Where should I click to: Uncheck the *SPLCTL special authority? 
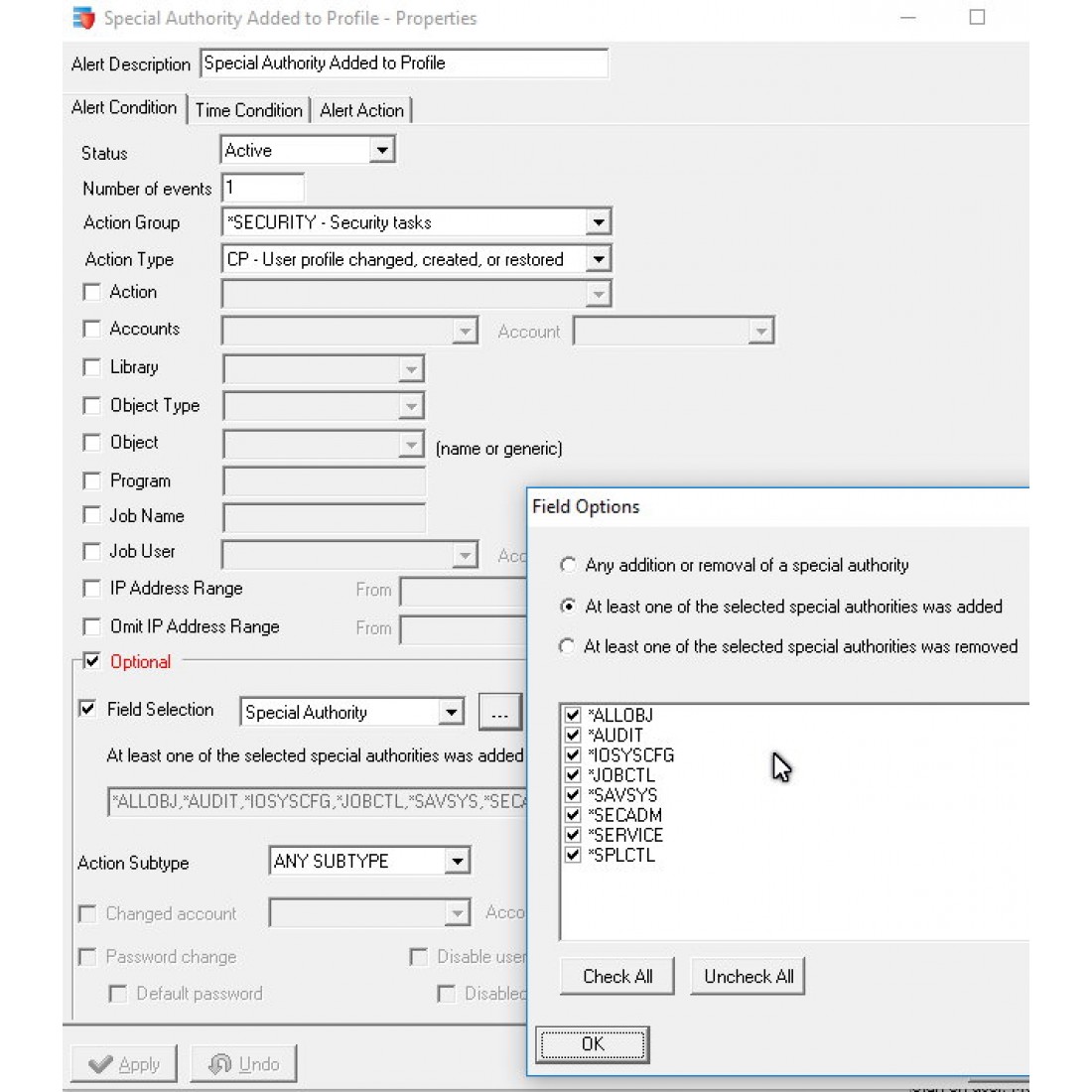point(571,855)
